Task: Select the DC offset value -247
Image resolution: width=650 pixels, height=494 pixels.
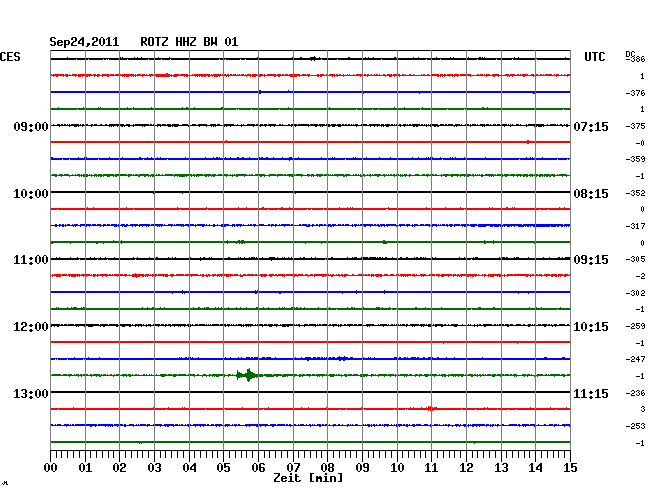Action: point(635,359)
